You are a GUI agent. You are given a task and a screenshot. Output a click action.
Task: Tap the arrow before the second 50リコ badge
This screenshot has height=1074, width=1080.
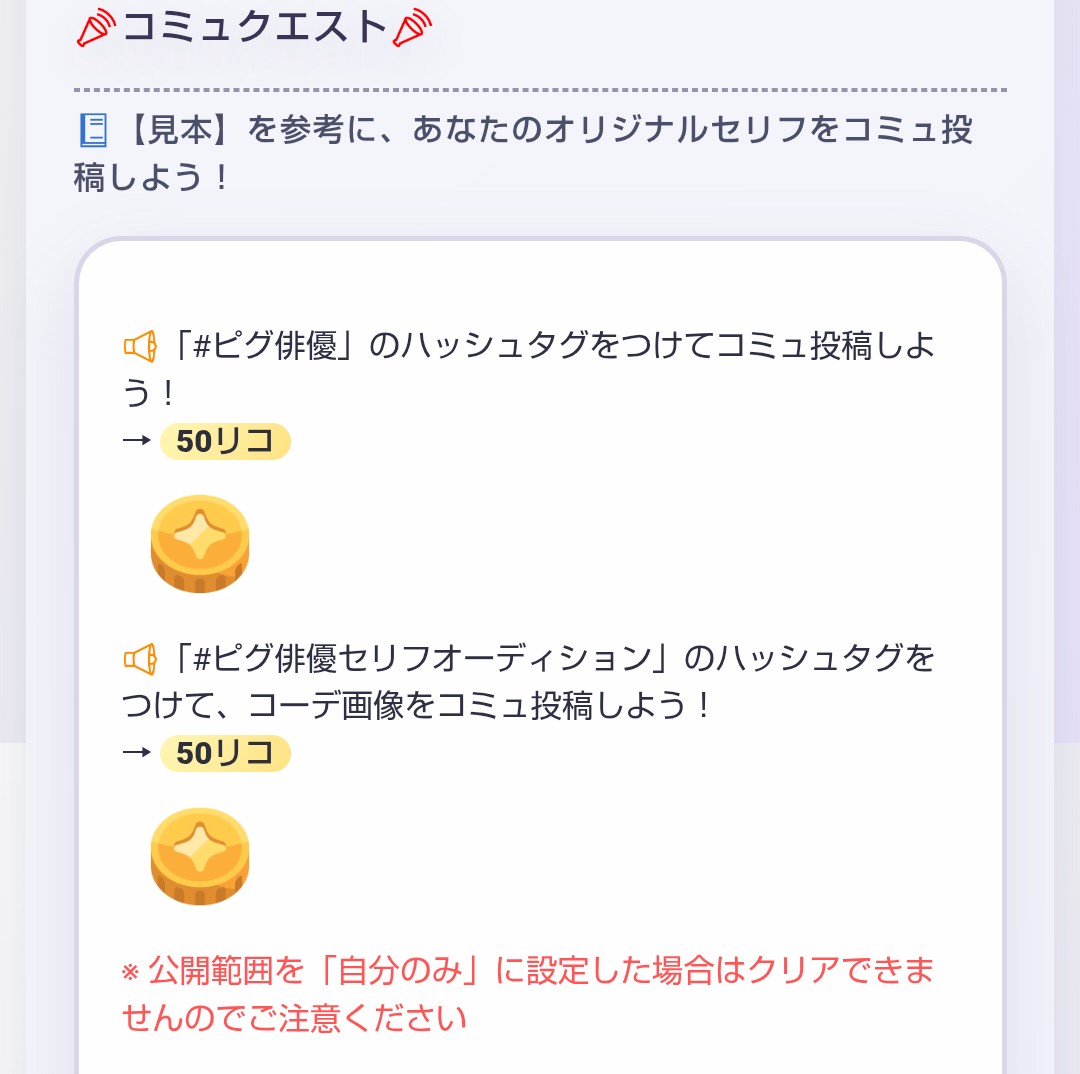[x=136, y=753]
